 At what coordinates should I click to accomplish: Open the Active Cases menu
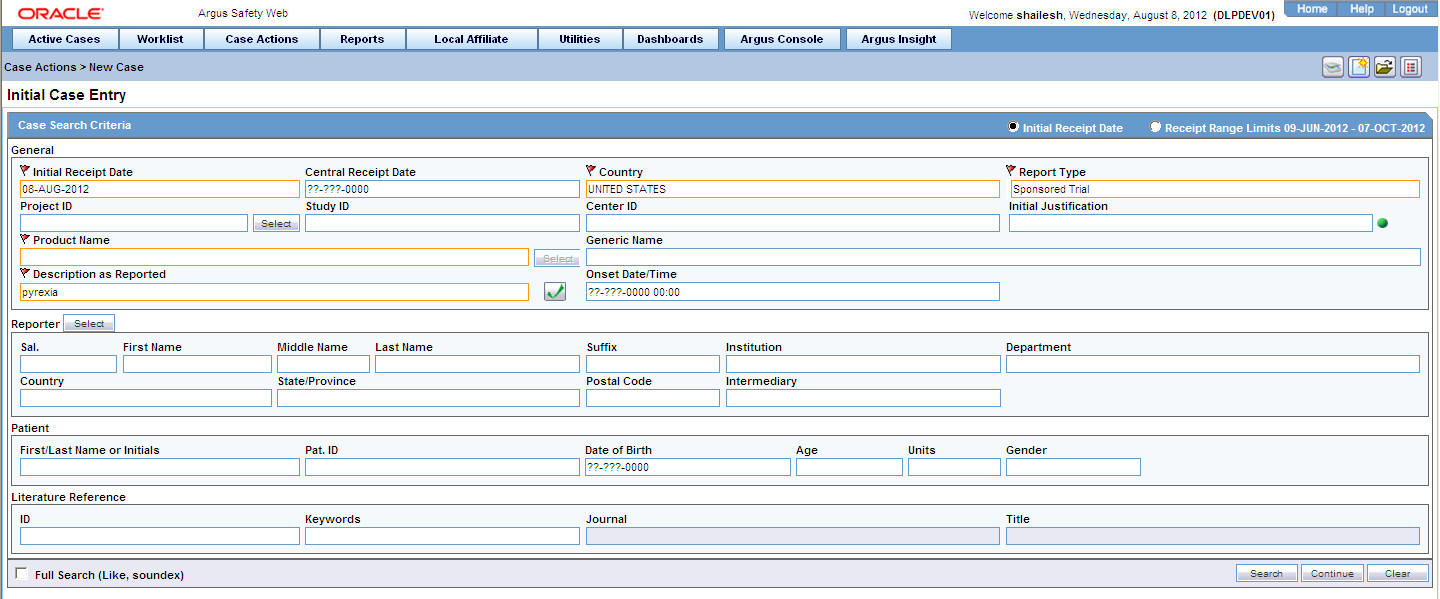(64, 39)
